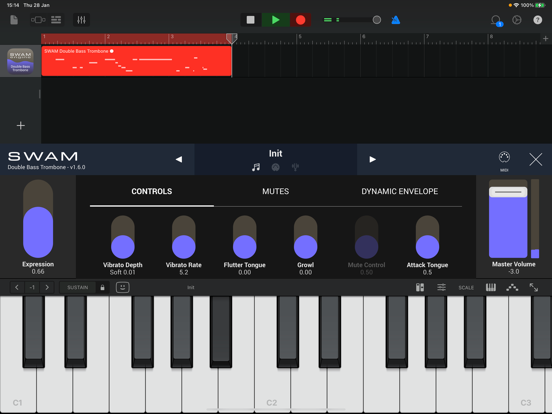Shift keyboard octave down with left chevron
Image resolution: width=552 pixels, height=414 pixels.
[17, 287]
